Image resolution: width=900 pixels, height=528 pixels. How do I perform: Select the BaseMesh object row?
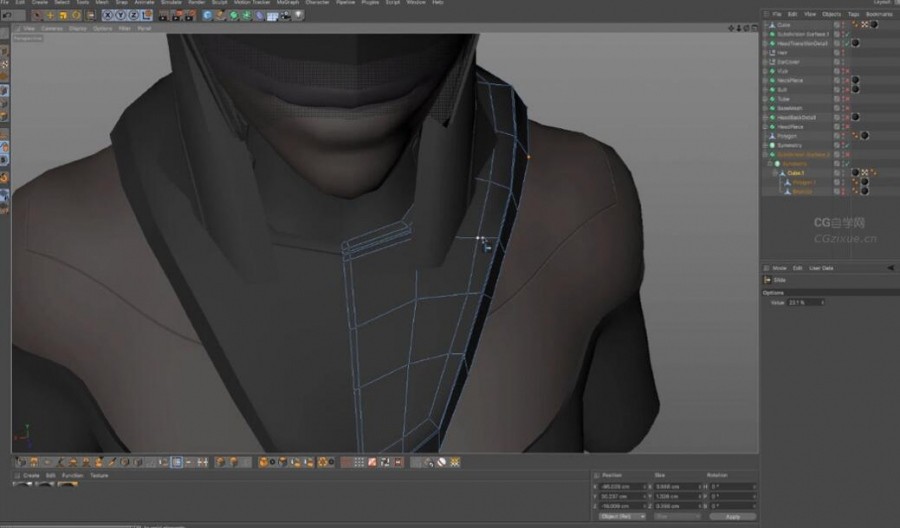click(790, 108)
